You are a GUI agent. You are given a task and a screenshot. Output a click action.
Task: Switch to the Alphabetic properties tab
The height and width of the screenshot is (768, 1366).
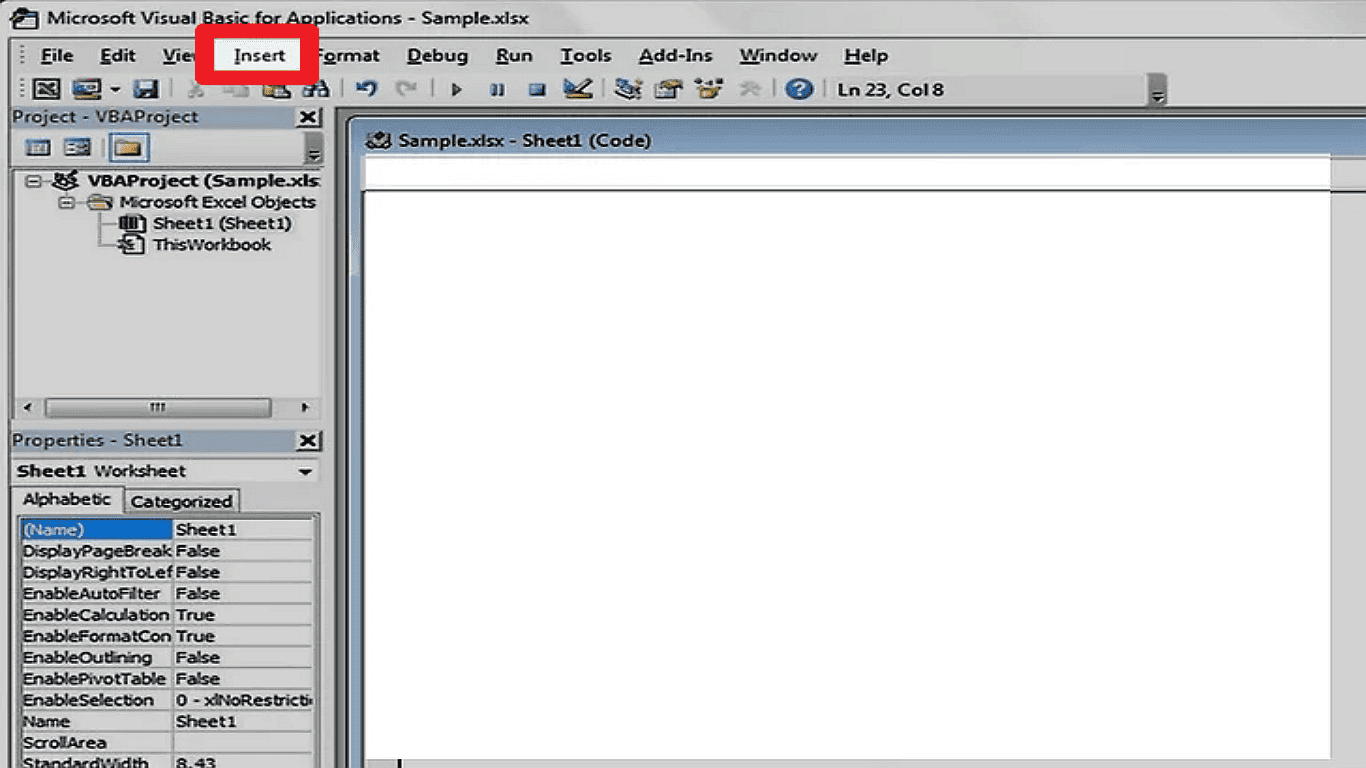pos(68,499)
